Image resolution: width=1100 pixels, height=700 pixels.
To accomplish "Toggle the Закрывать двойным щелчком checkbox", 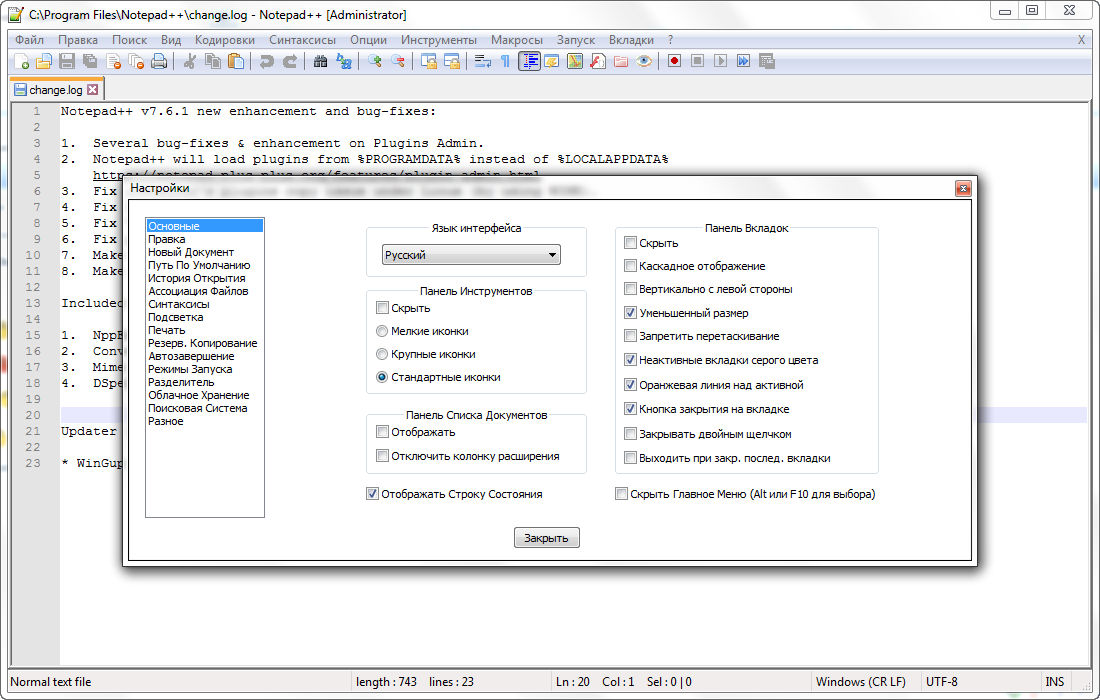I will 630,434.
